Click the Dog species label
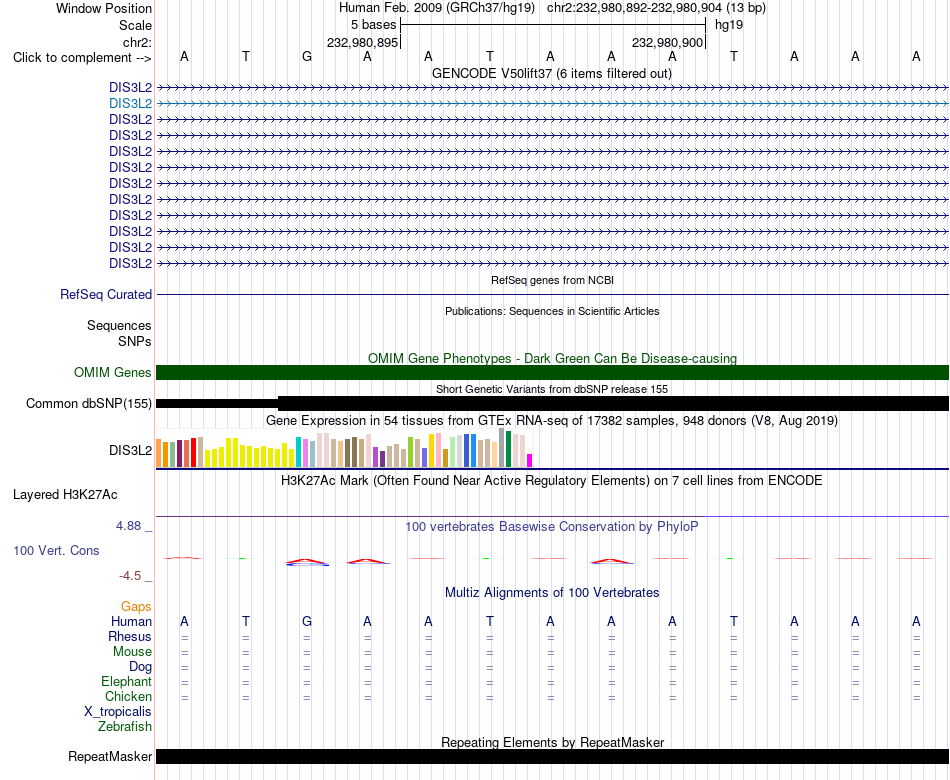The width and height of the screenshot is (950, 780). coord(140,667)
